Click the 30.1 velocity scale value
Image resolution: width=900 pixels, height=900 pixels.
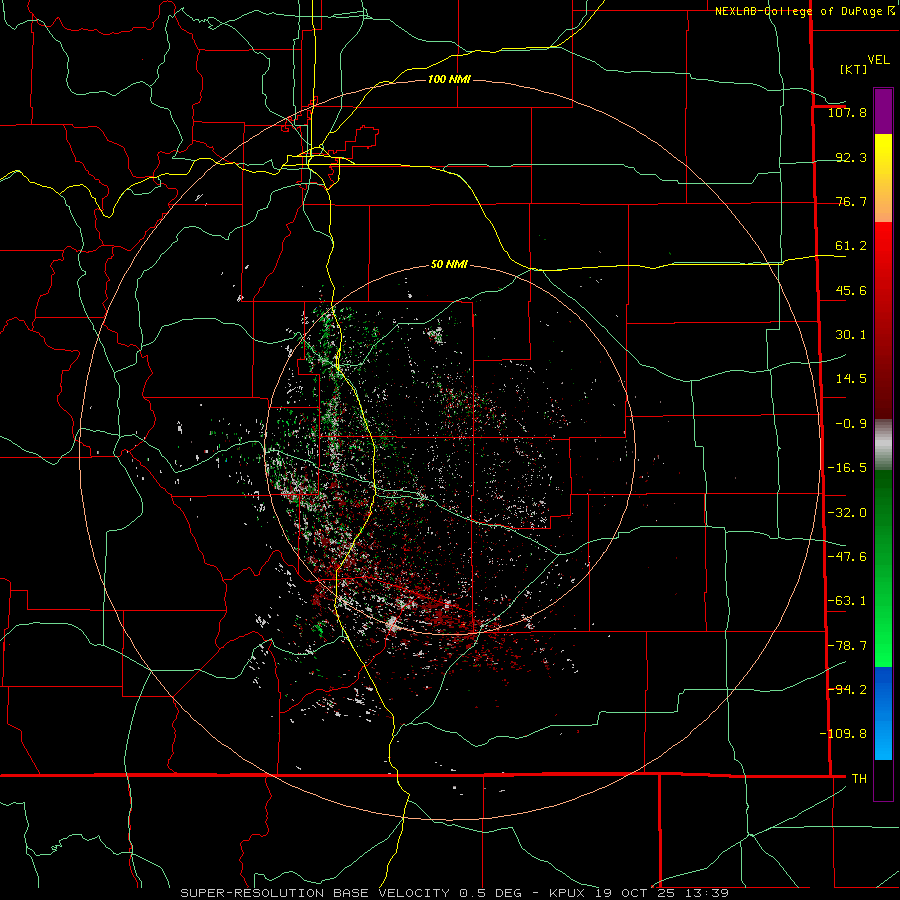coord(851,335)
